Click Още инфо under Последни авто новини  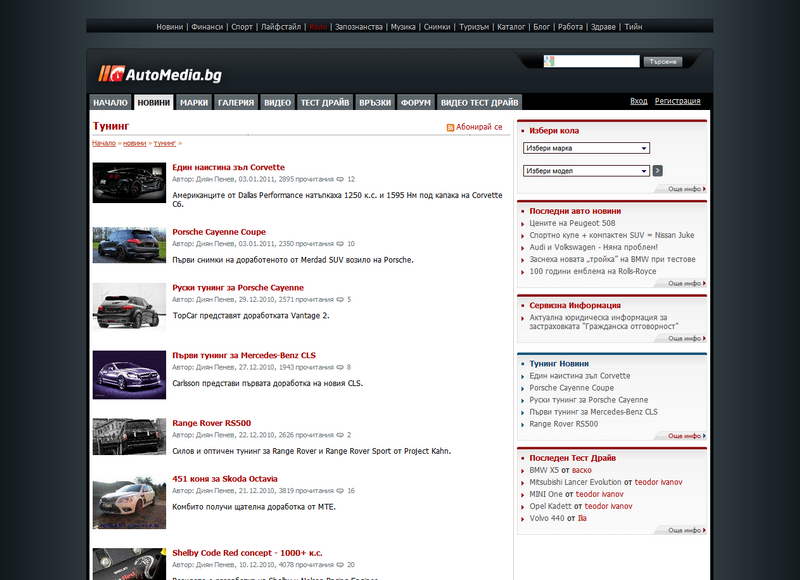click(687, 284)
